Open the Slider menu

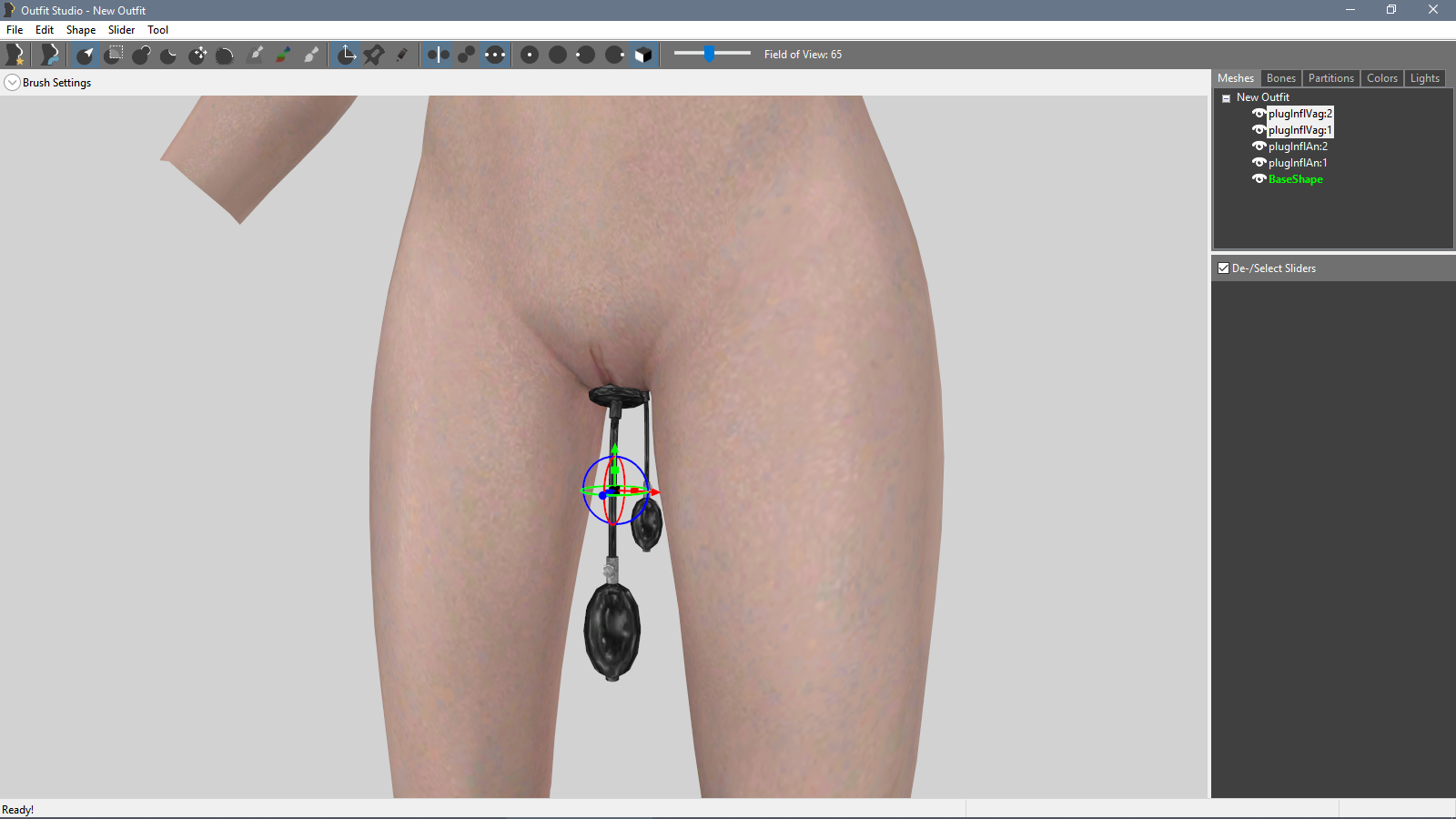pyautogui.click(x=122, y=30)
